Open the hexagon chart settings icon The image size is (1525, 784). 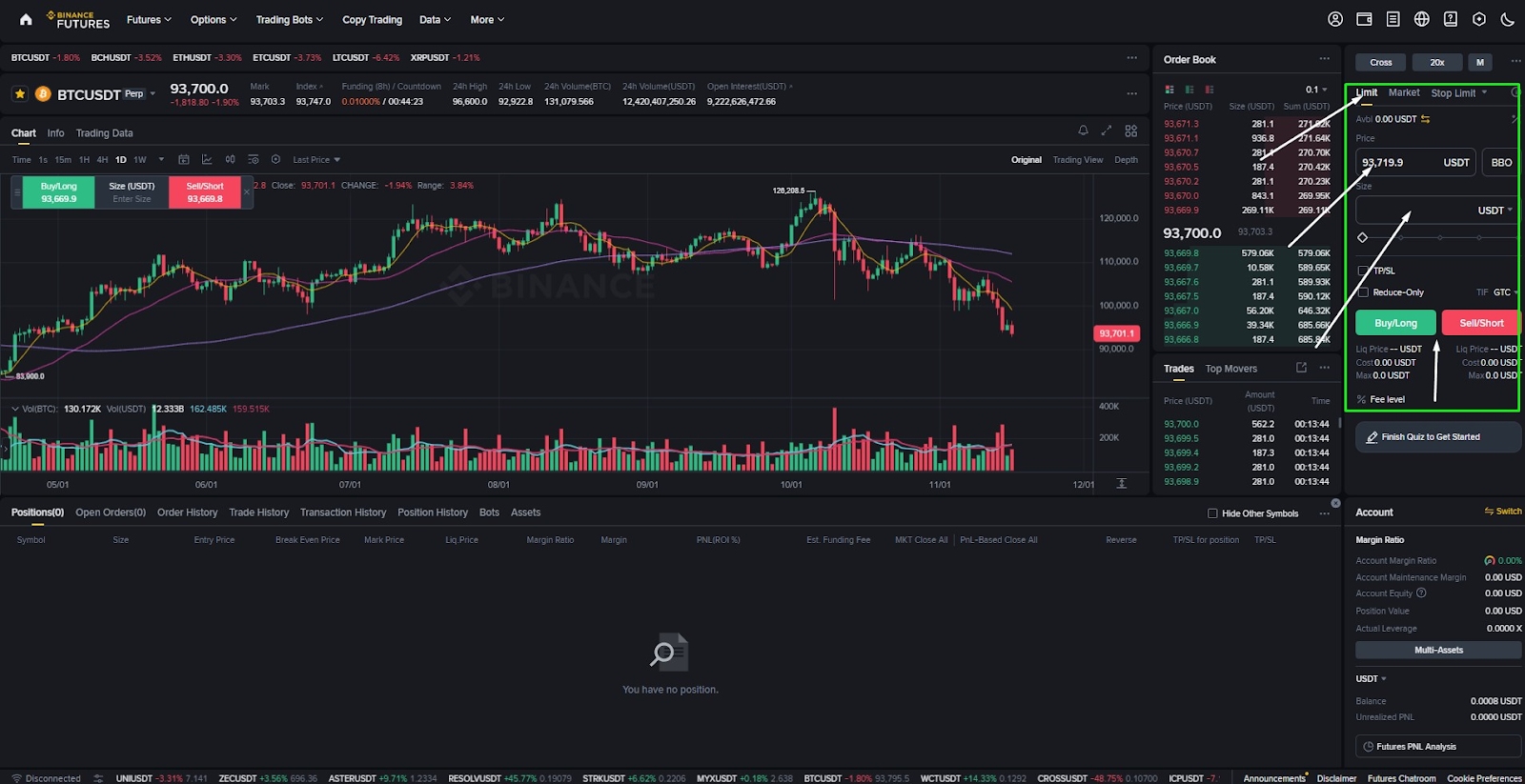[x=275, y=159]
